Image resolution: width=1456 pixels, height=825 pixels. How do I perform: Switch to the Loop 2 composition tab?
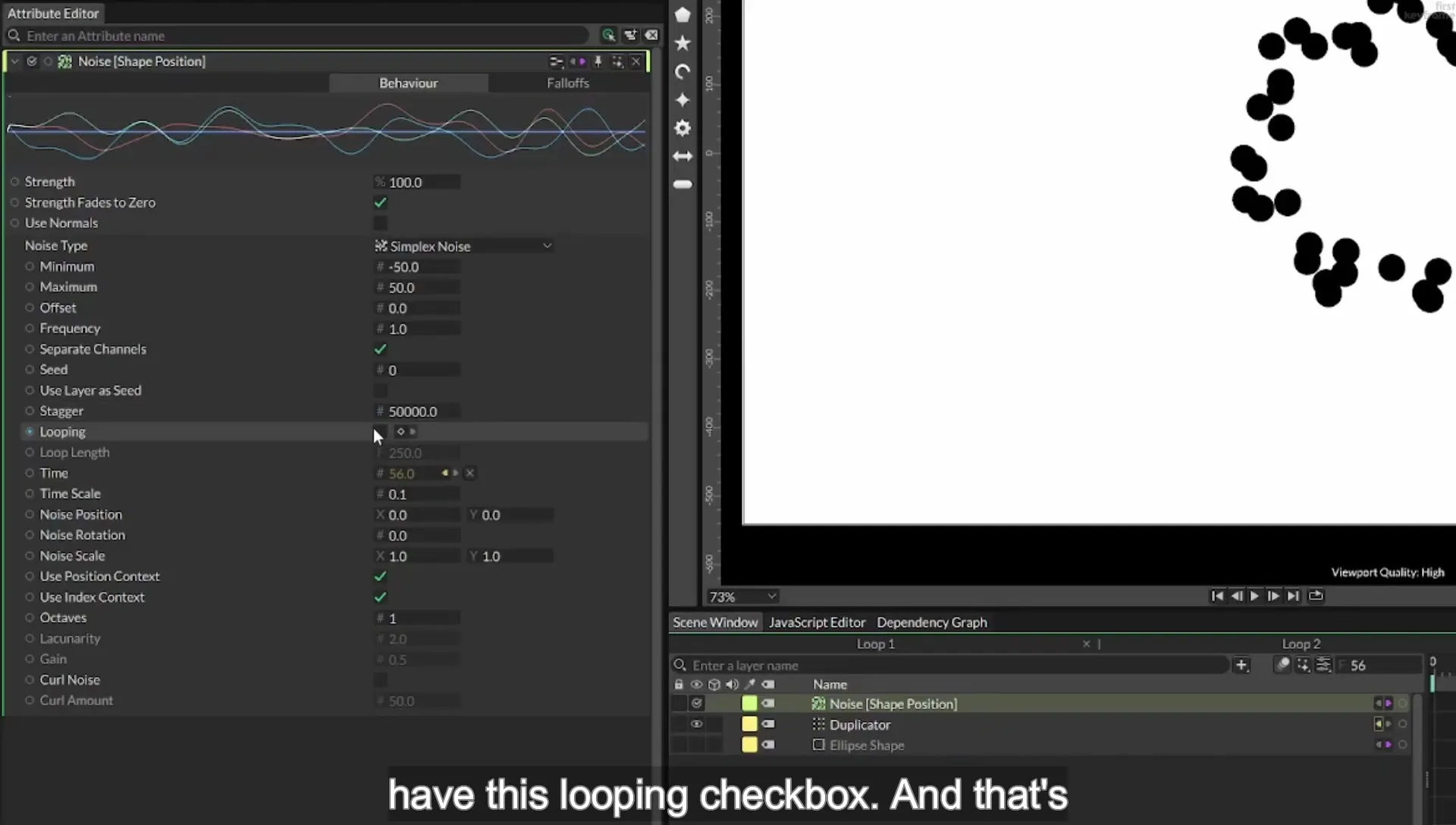[1301, 644]
